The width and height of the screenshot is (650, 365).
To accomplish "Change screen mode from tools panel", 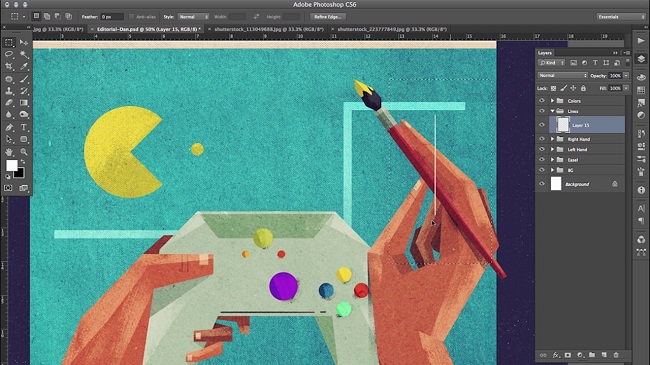I will tap(23, 188).
